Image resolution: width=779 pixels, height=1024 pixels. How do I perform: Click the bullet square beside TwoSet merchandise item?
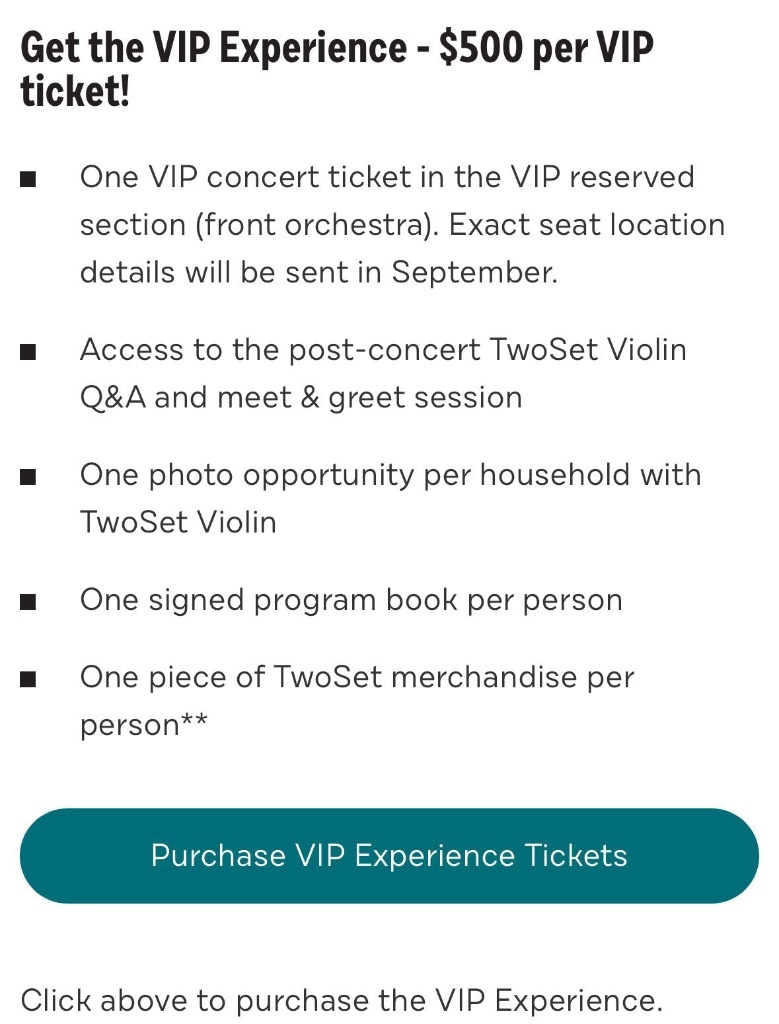tap(27, 679)
